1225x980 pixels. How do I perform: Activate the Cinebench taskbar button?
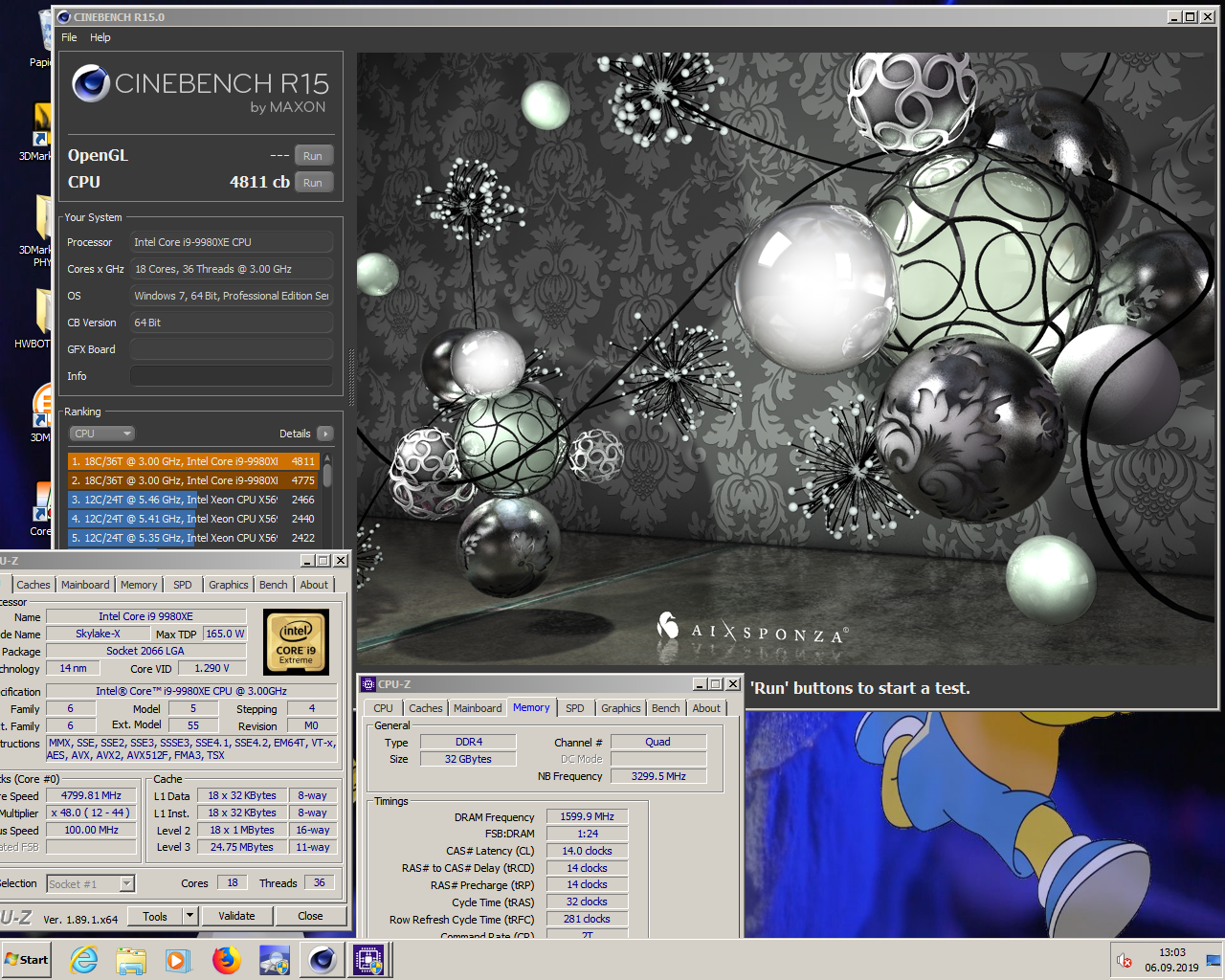click(x=323, y=960)
